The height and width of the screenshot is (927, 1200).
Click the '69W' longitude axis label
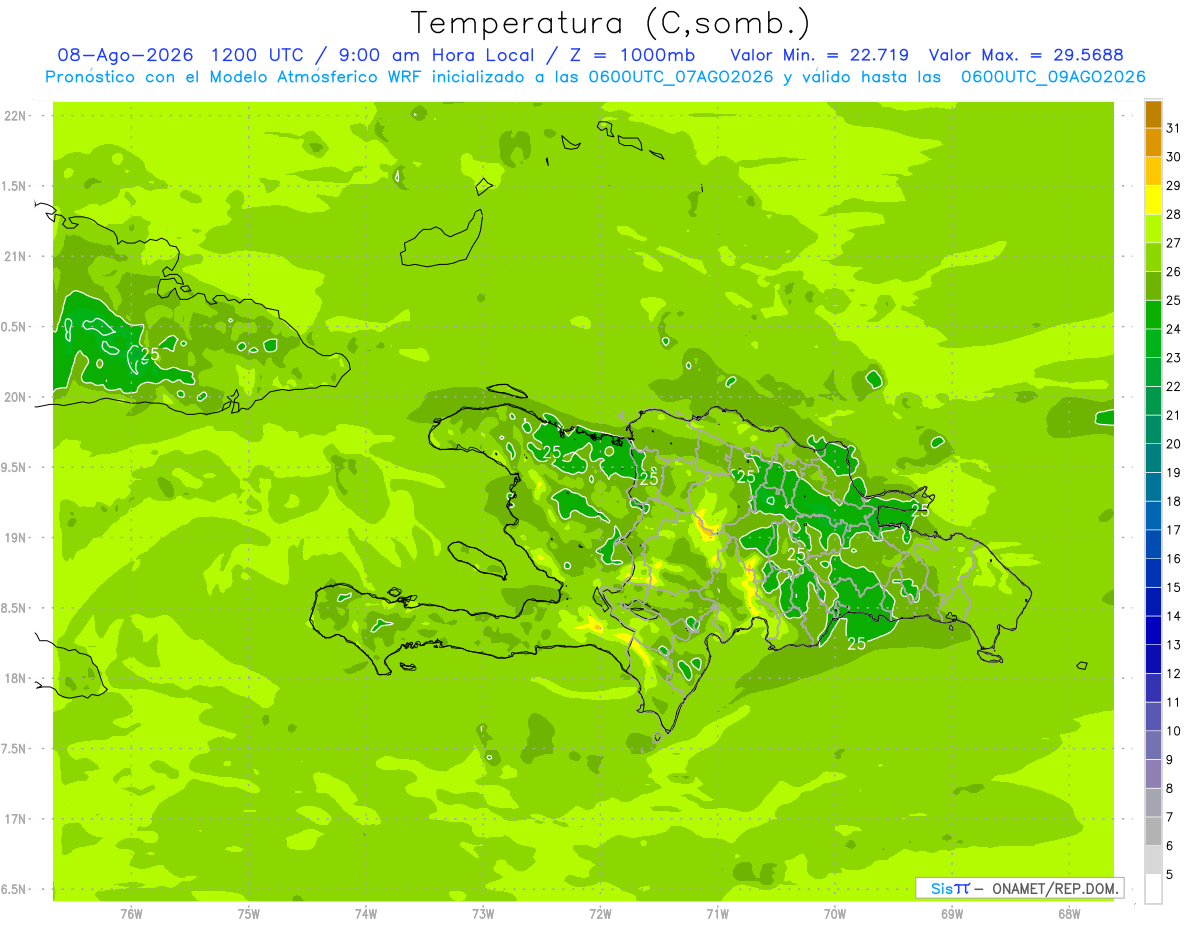[x=952, y=914]
